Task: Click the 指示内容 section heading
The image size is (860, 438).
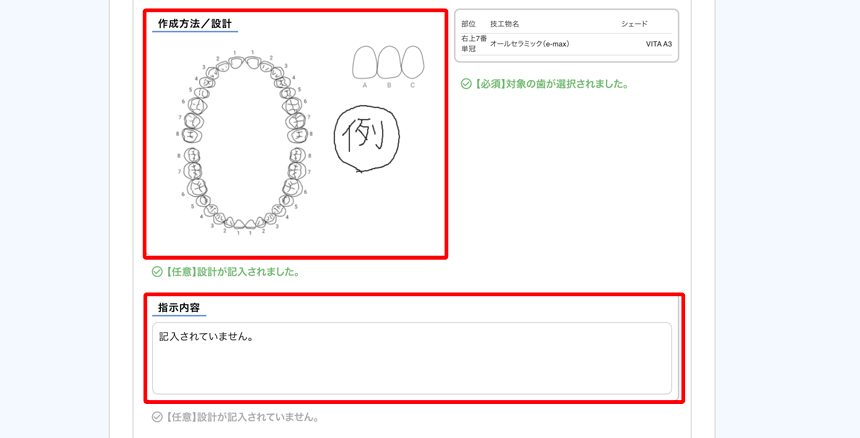Action: coord(179,308)
